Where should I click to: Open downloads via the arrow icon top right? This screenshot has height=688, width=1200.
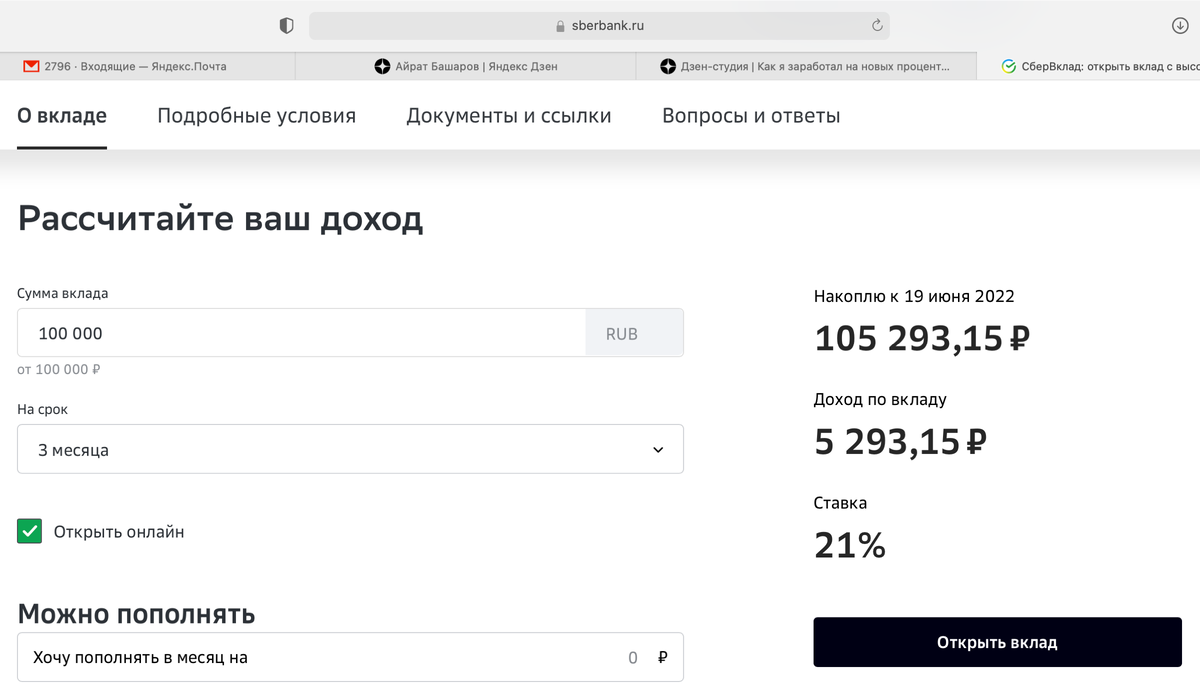pyautogui.click(x=1180, y=25)
